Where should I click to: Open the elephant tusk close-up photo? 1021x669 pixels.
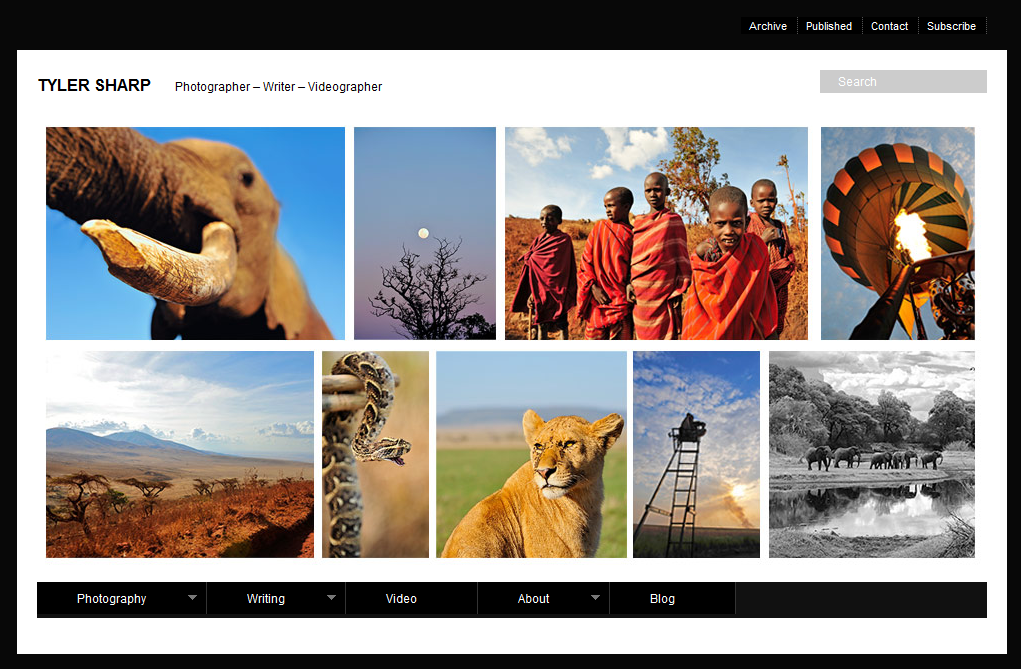195,233
